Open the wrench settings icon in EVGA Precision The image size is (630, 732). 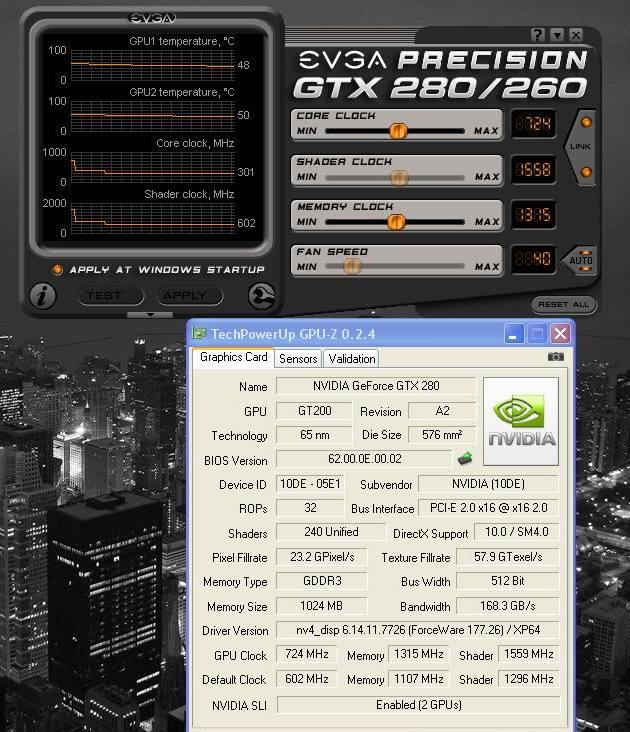click(x=261, y=296)
